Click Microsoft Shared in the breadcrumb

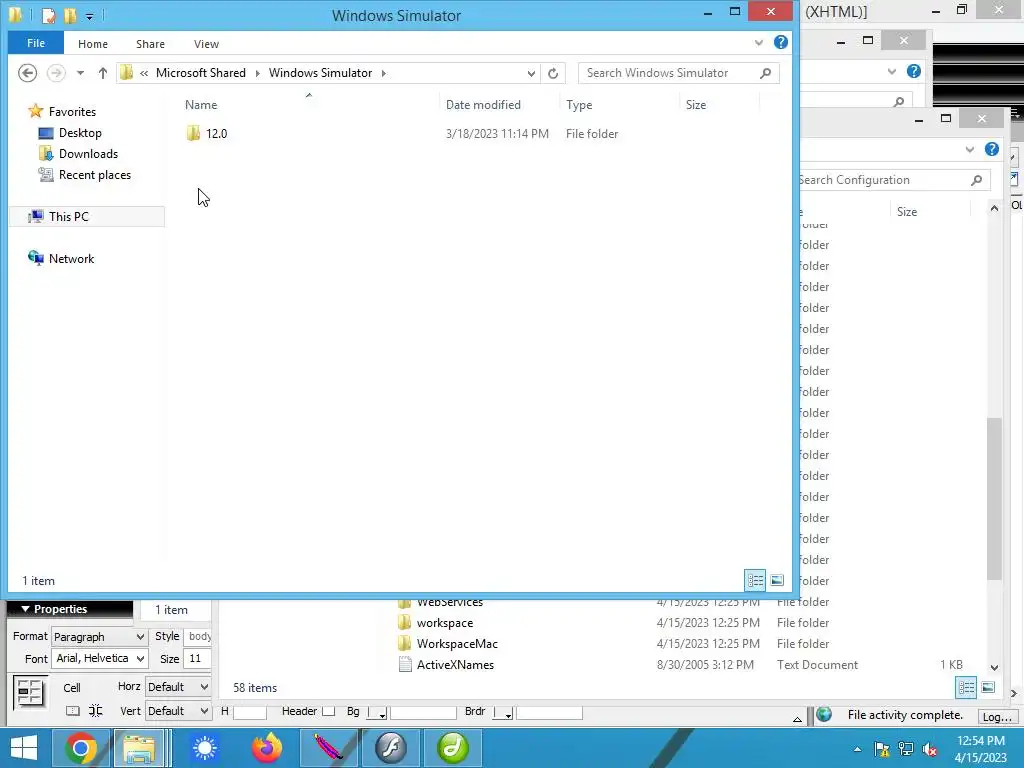pos(200,72)
